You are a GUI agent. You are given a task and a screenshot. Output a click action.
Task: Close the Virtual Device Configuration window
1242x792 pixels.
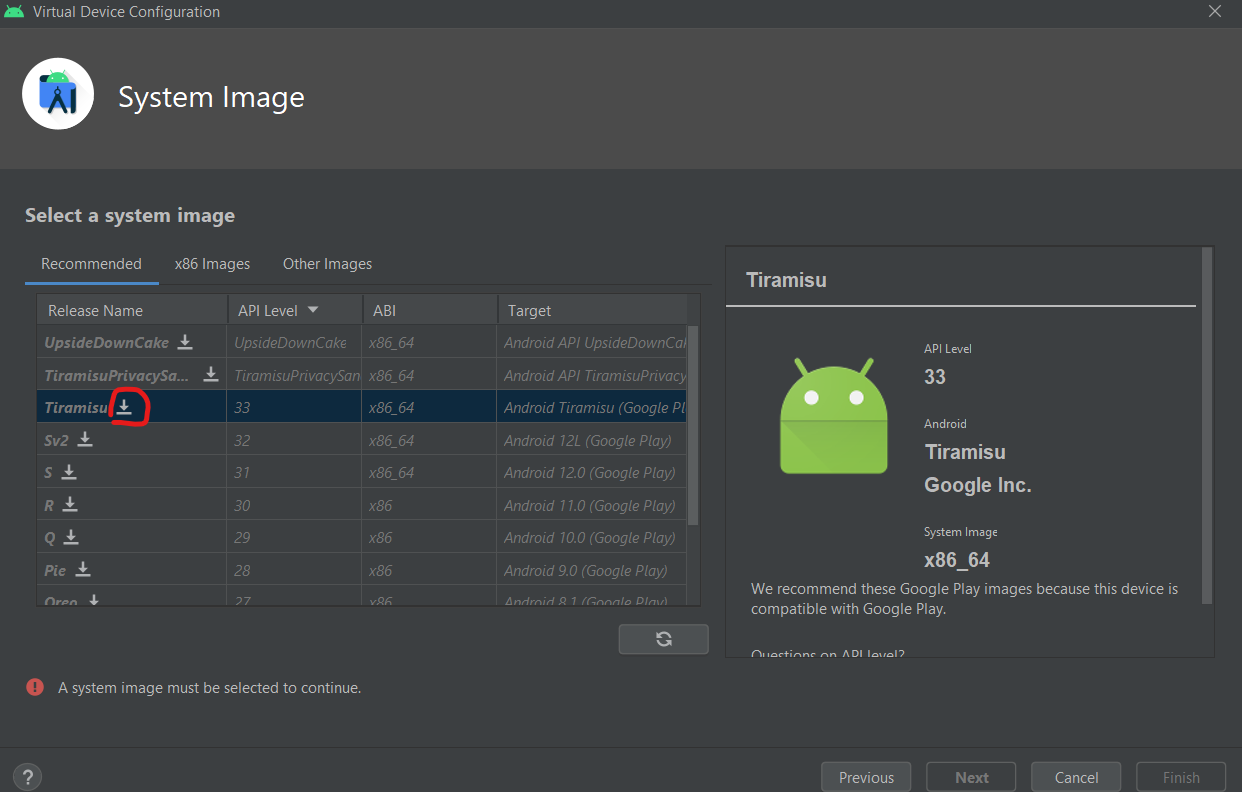(1215, 12)
